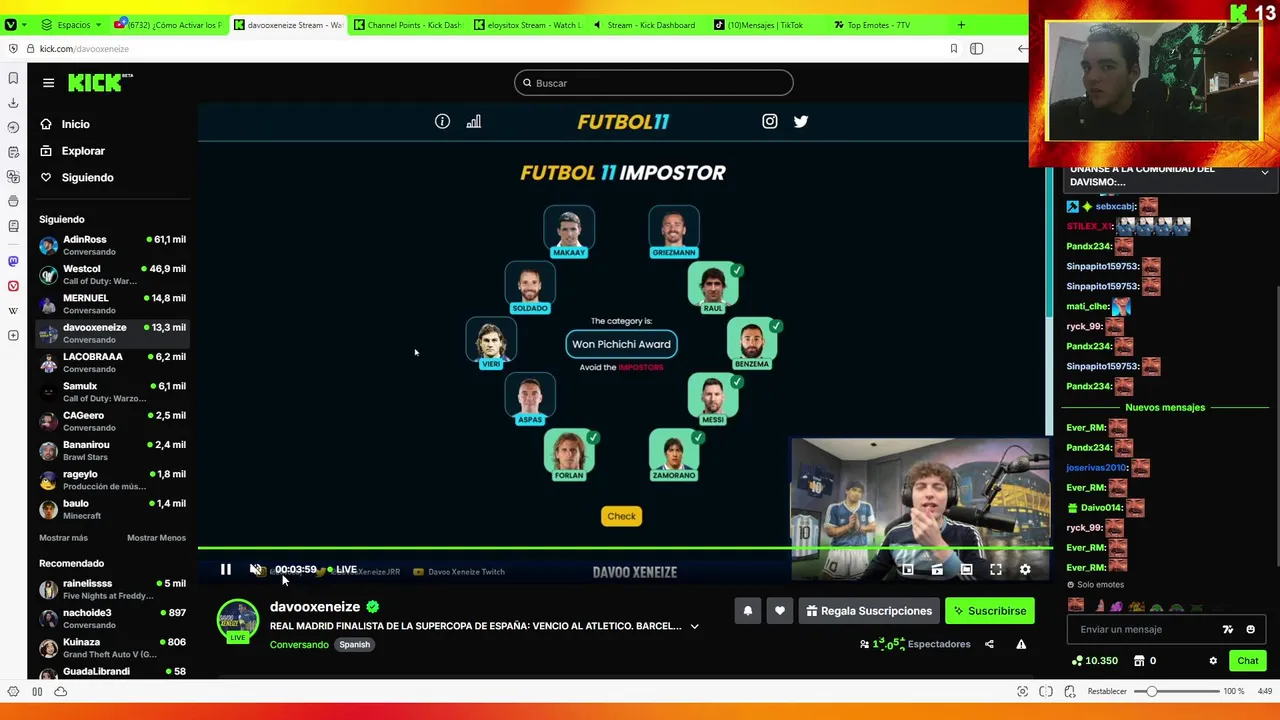Open stream player settings gear
This screenshot has height=720, width=1280.
point(1025,569)
